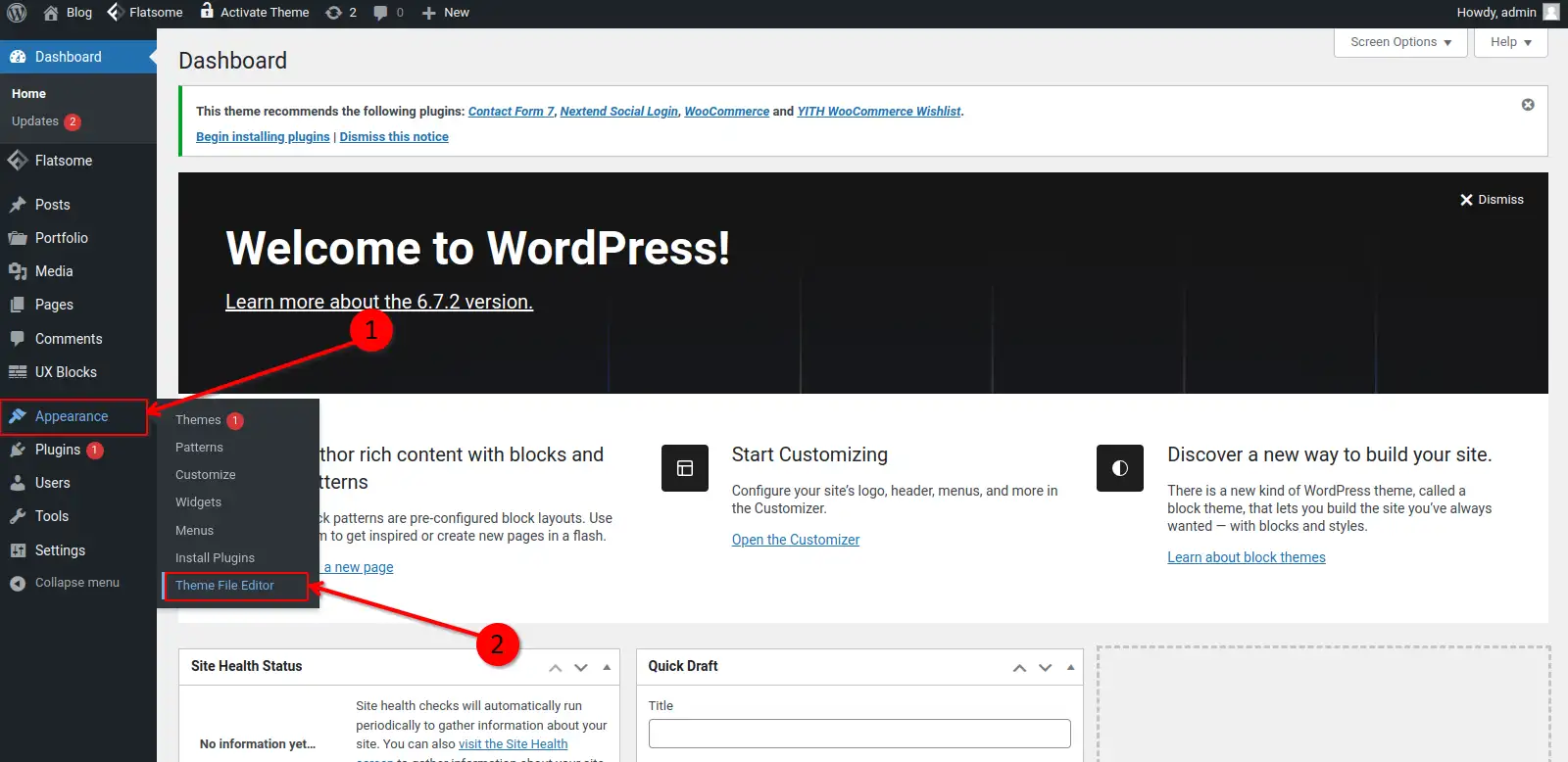Open YITH WooCommerce Wishlist link
Screen dimensions: 1568x762
pos(879,112)
